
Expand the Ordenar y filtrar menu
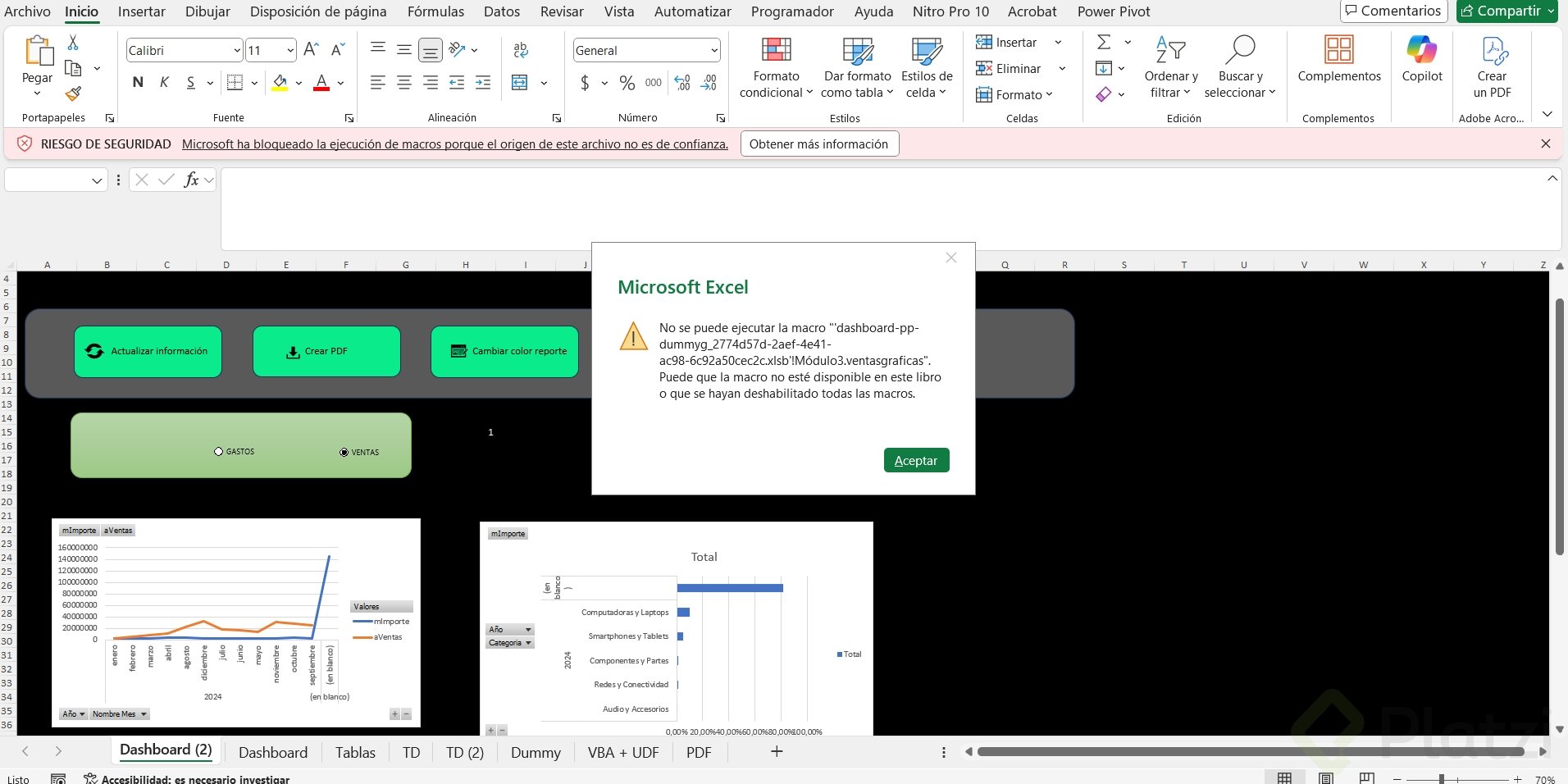point(1171,68)
